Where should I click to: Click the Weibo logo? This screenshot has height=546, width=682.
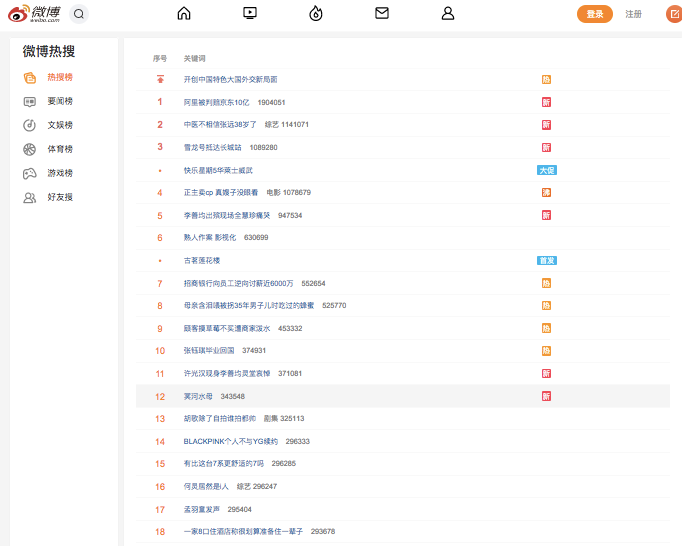pos(34,14)
